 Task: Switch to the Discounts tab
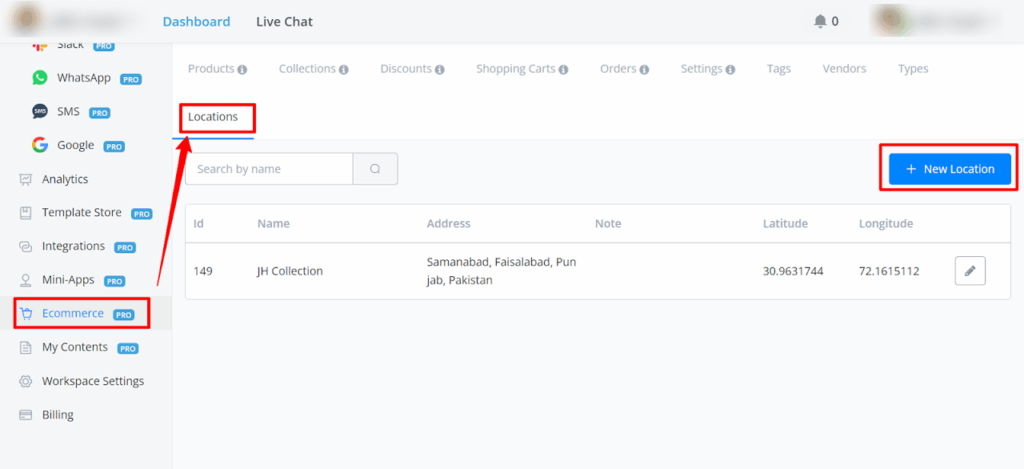coord(405,69)
